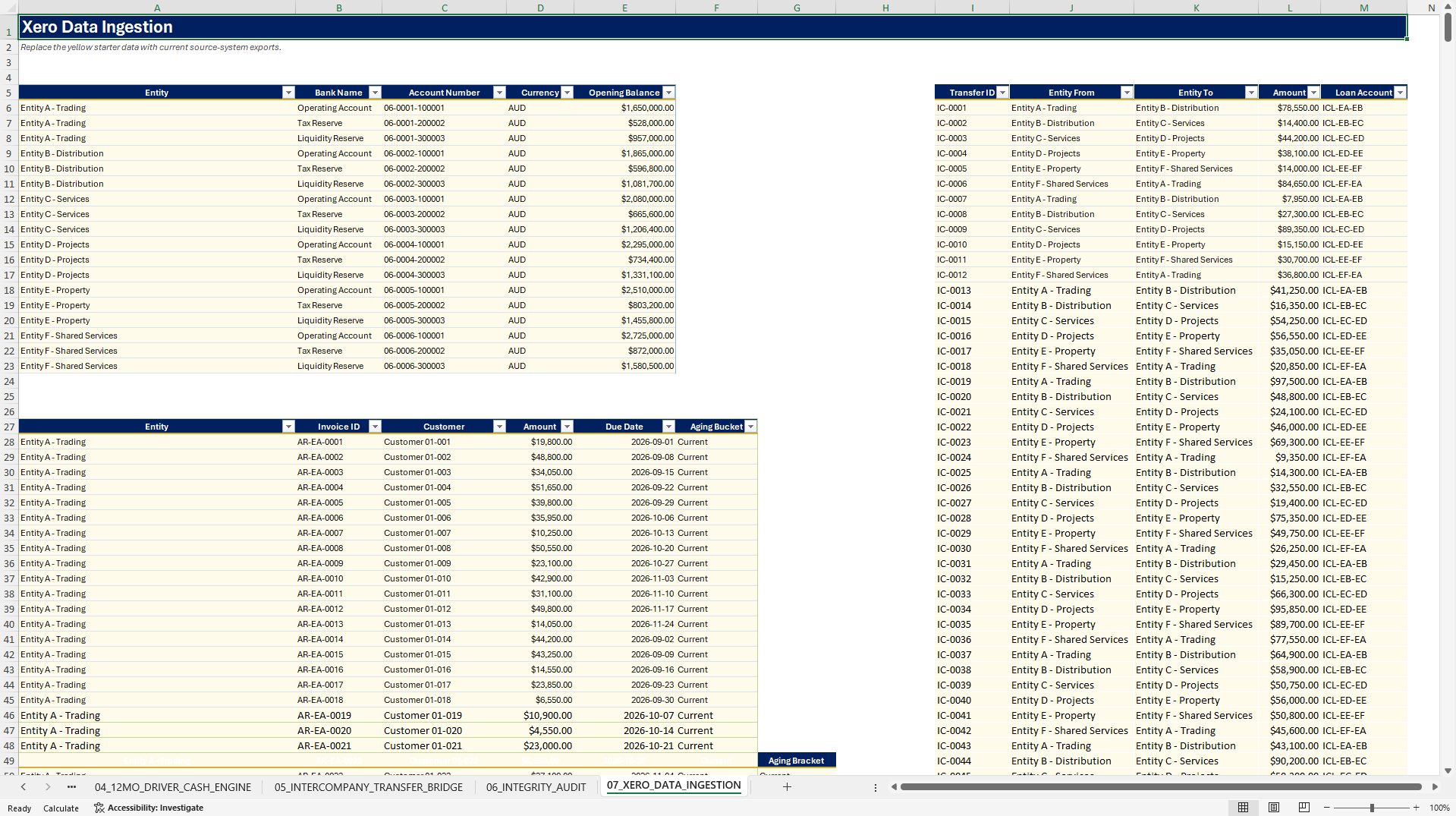Click horizontal scrollbar right arrow
The image size is (1456, 816).
click(1435, 787)
